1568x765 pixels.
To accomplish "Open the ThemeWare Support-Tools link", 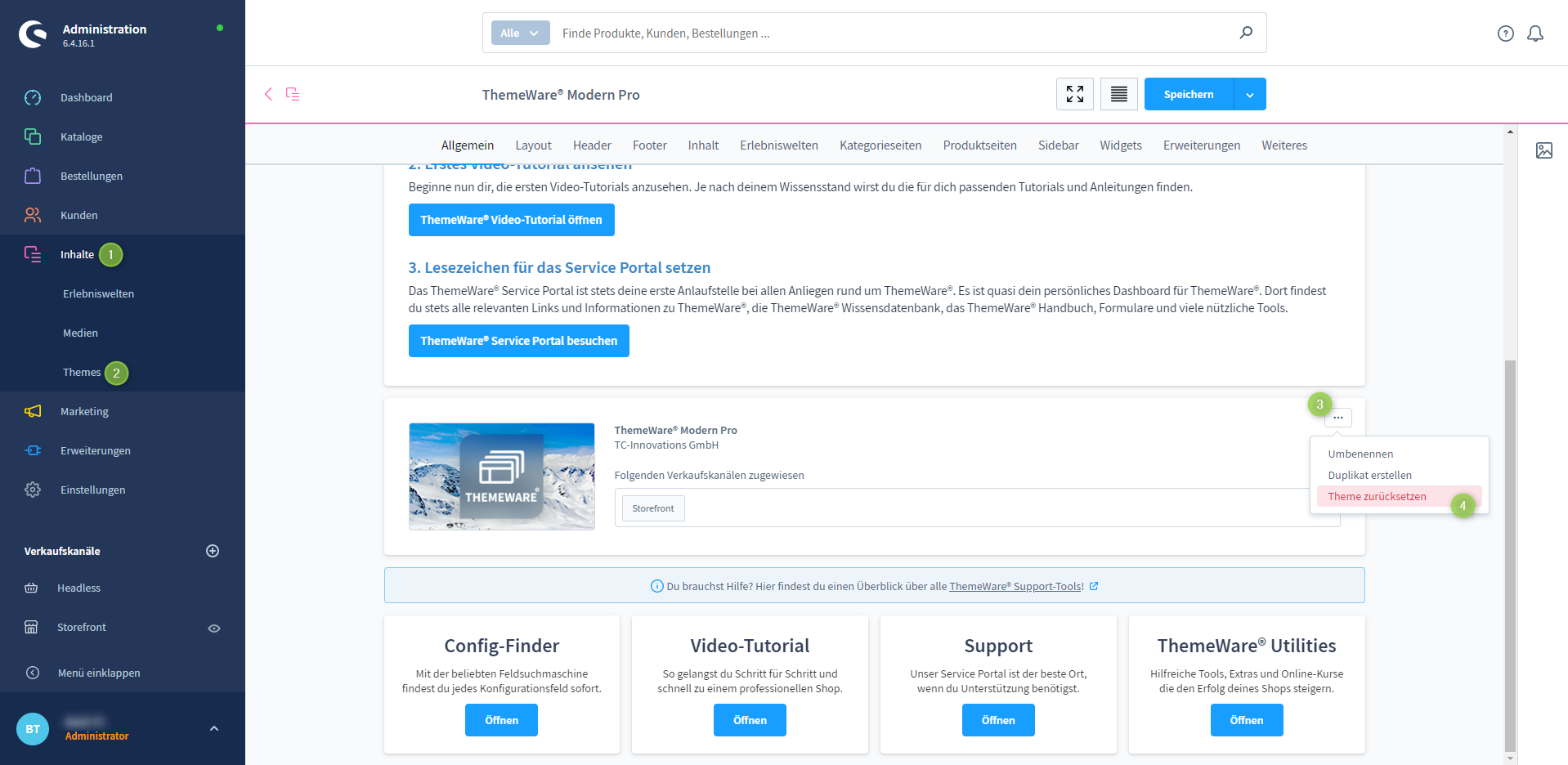I will pos(1016,586).
